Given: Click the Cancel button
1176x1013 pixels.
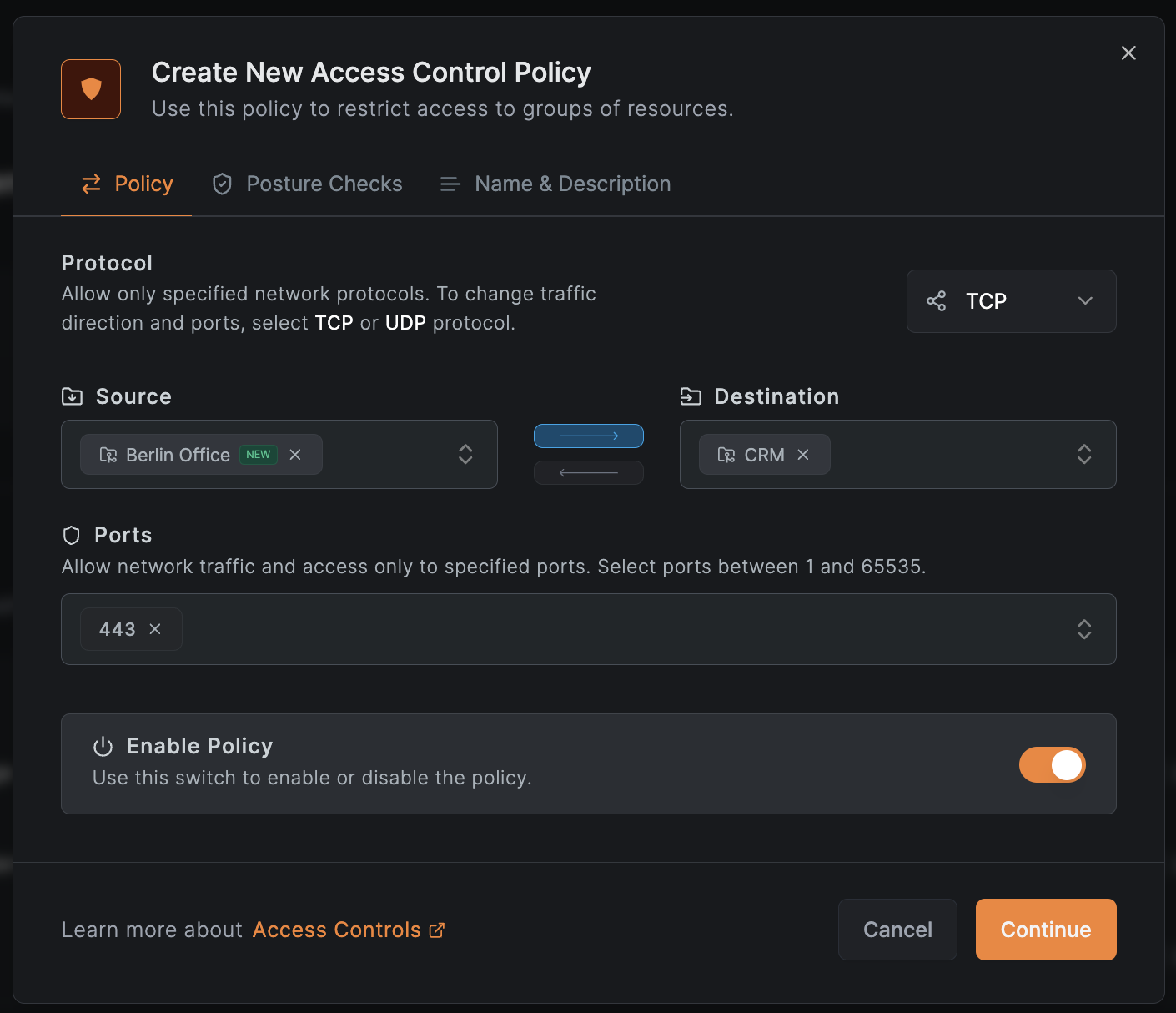Looking at the screenshot, I should point(897,930).
